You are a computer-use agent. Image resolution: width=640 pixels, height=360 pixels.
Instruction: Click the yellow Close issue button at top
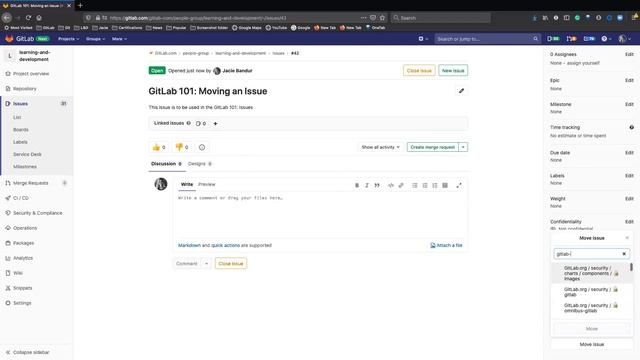[x=419, y=71]
